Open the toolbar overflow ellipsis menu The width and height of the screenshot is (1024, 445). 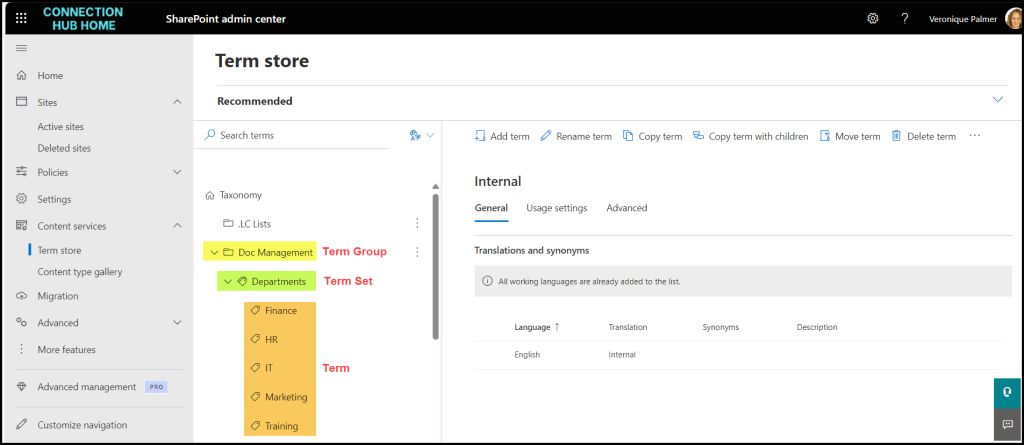click(x=975, y=136)
